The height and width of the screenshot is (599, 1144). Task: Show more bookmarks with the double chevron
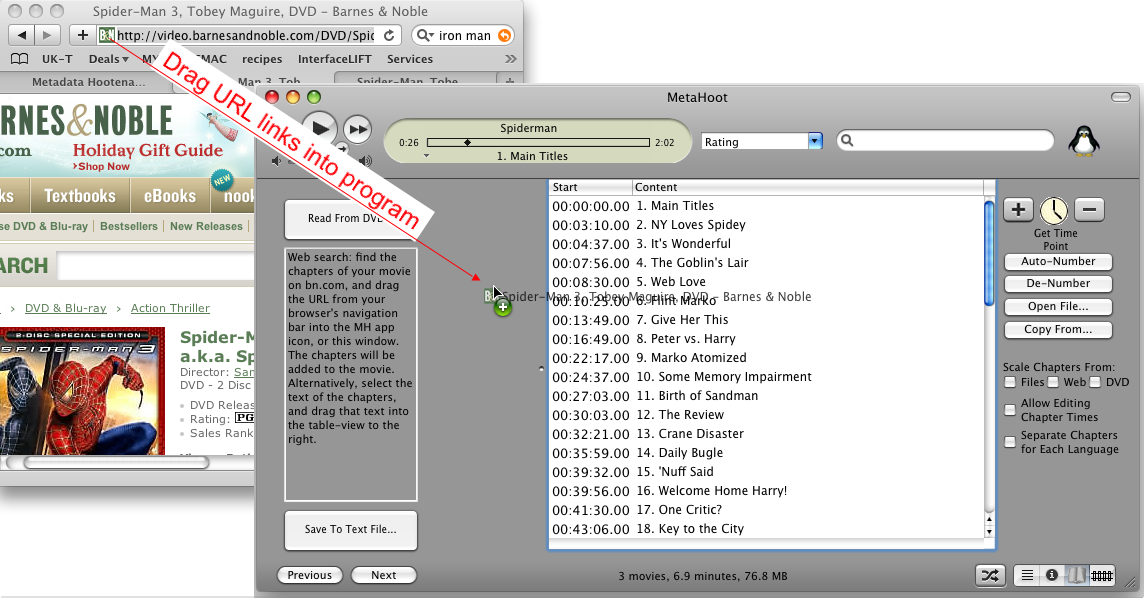tap(511, 59)
